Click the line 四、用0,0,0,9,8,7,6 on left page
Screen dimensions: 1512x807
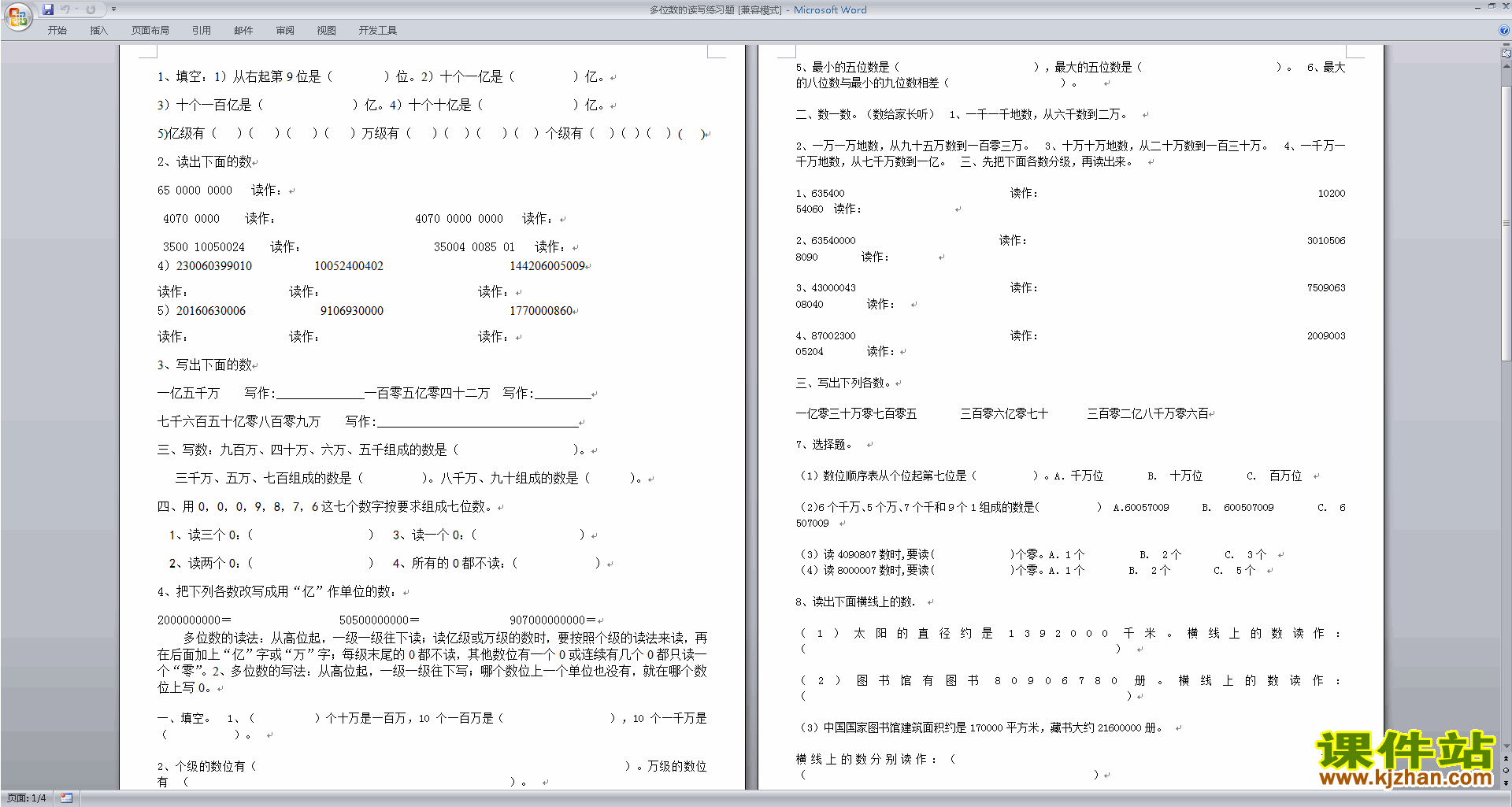(325, 507)
